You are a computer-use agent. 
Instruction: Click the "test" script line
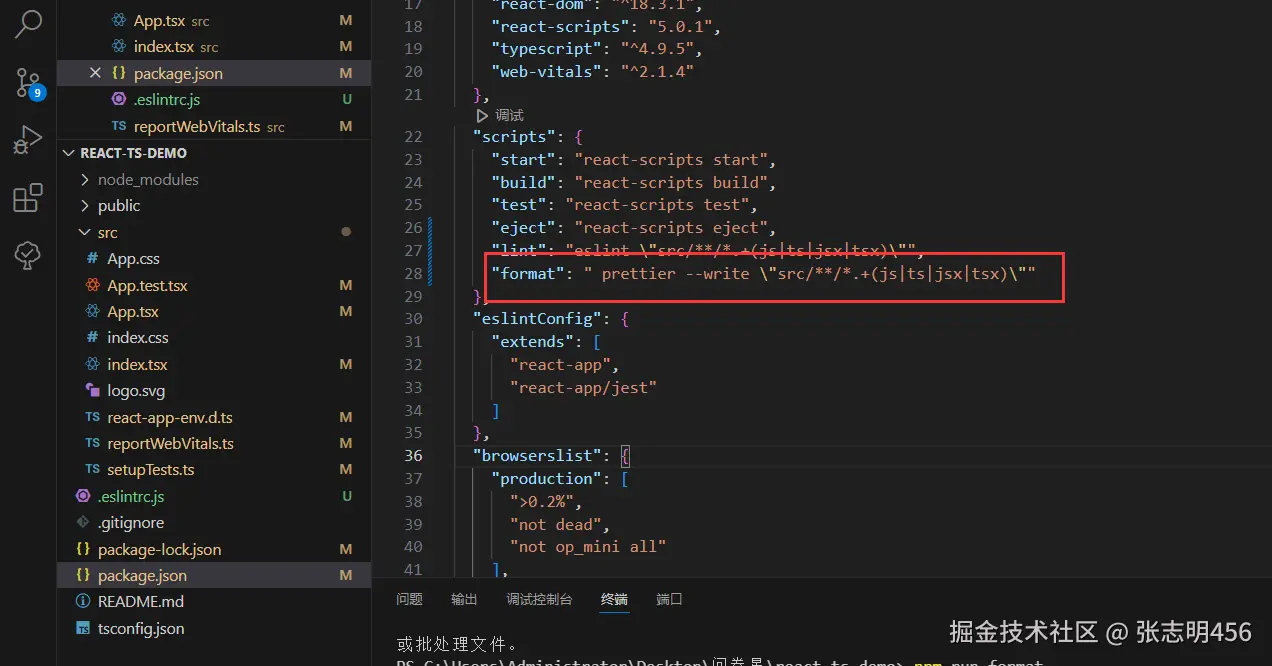[624, 205]
